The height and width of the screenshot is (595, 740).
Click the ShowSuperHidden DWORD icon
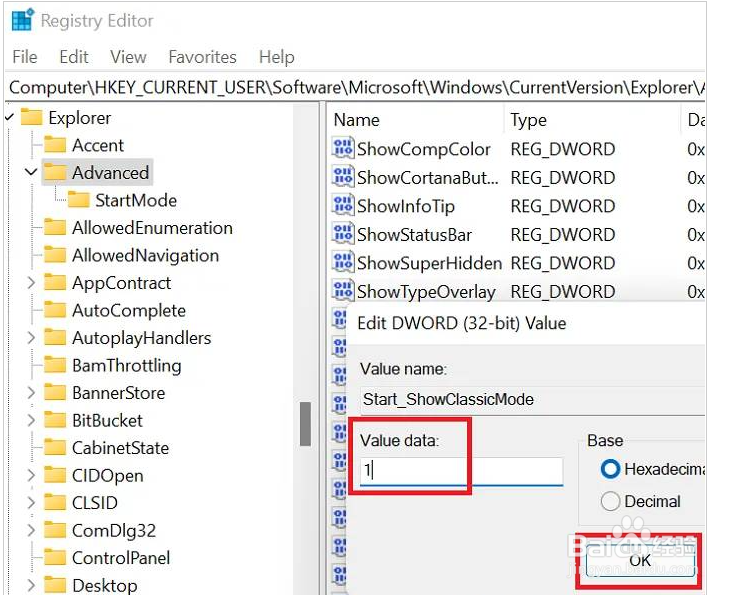coord(343,263)
